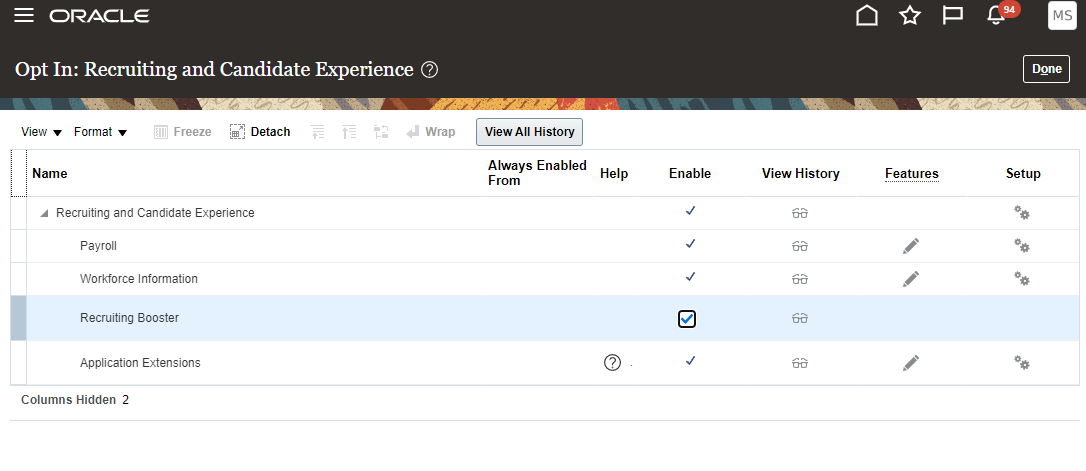Open help icon for Application Extensions

[x=613, y=363]
